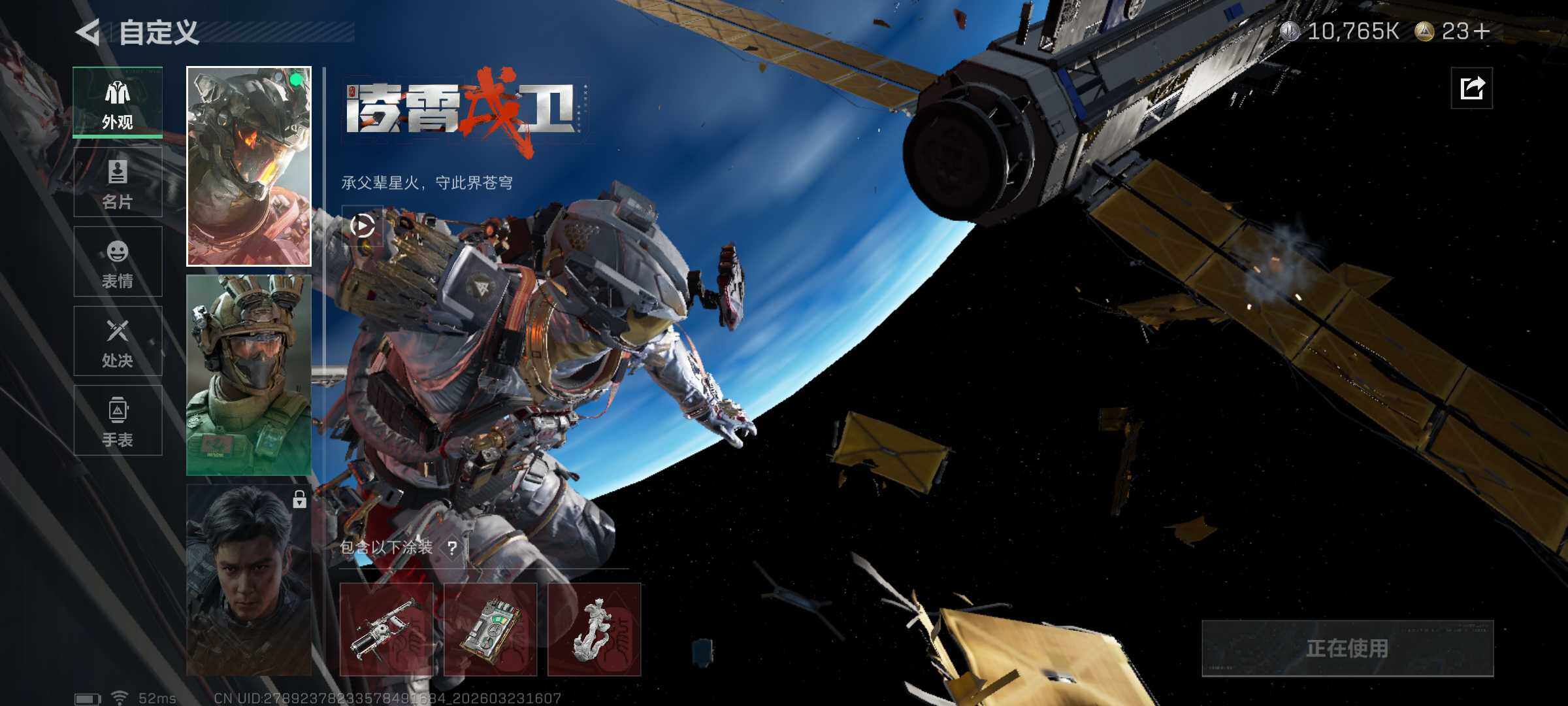Play the skin preview video
Image resolution: width=1568 pixels, height=706 pixels.
[362, 226]
